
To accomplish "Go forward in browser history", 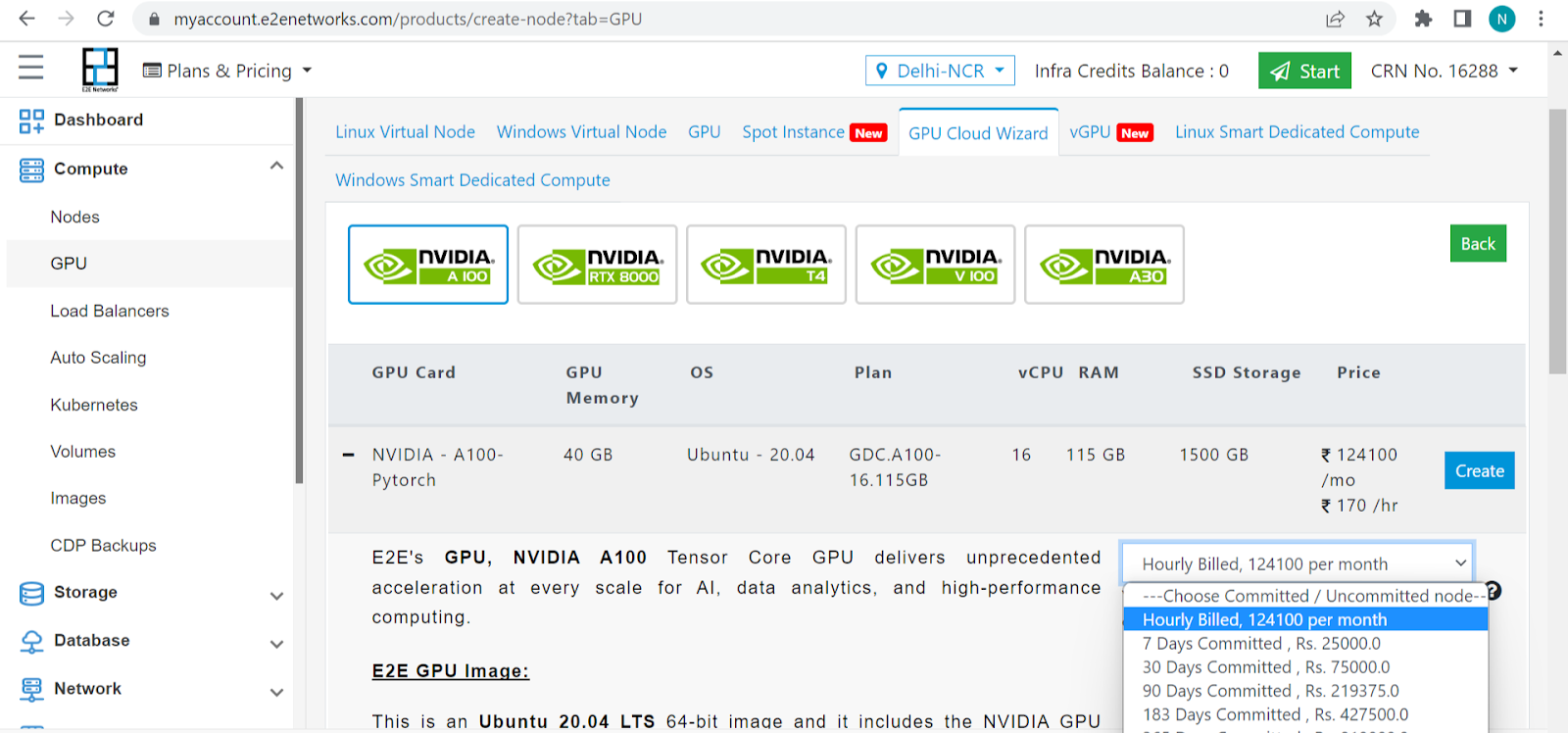I will click(66, 19).
